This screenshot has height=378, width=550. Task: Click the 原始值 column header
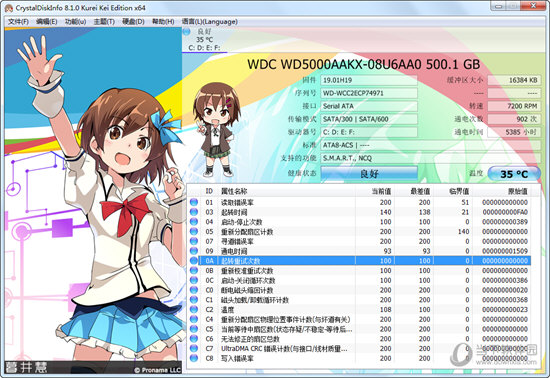click(x=518, y=191)
